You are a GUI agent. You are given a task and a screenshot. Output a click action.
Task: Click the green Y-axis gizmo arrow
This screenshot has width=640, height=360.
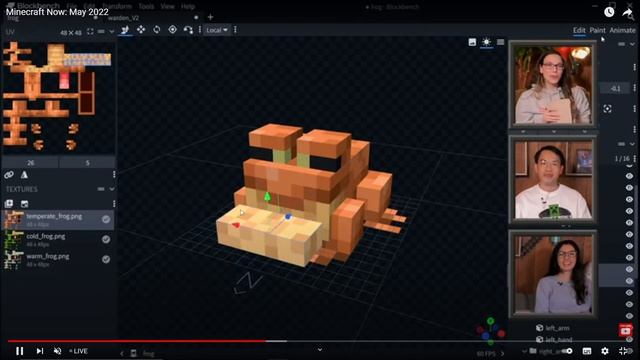267,196
